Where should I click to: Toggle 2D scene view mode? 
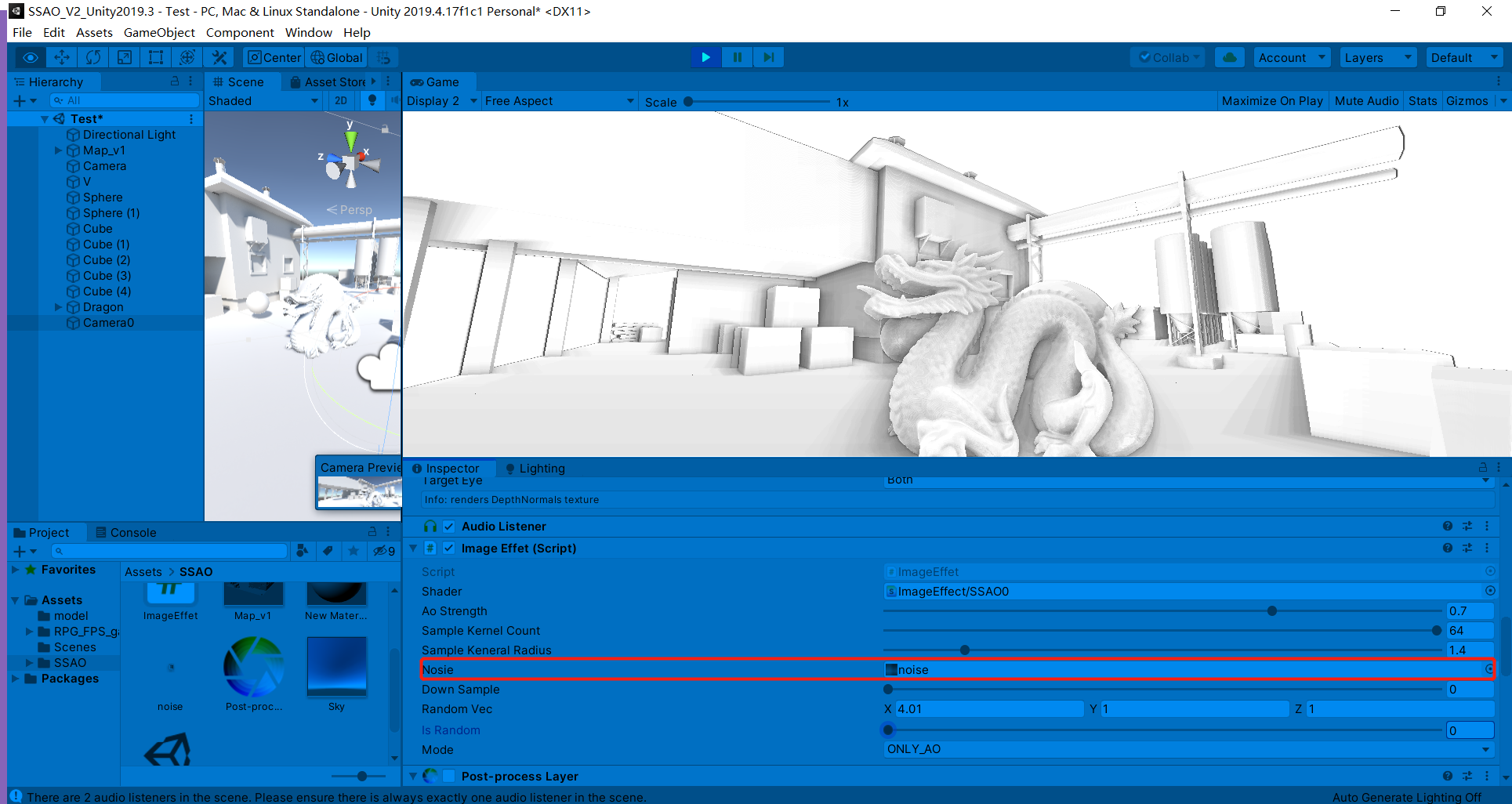coord(341,100)
